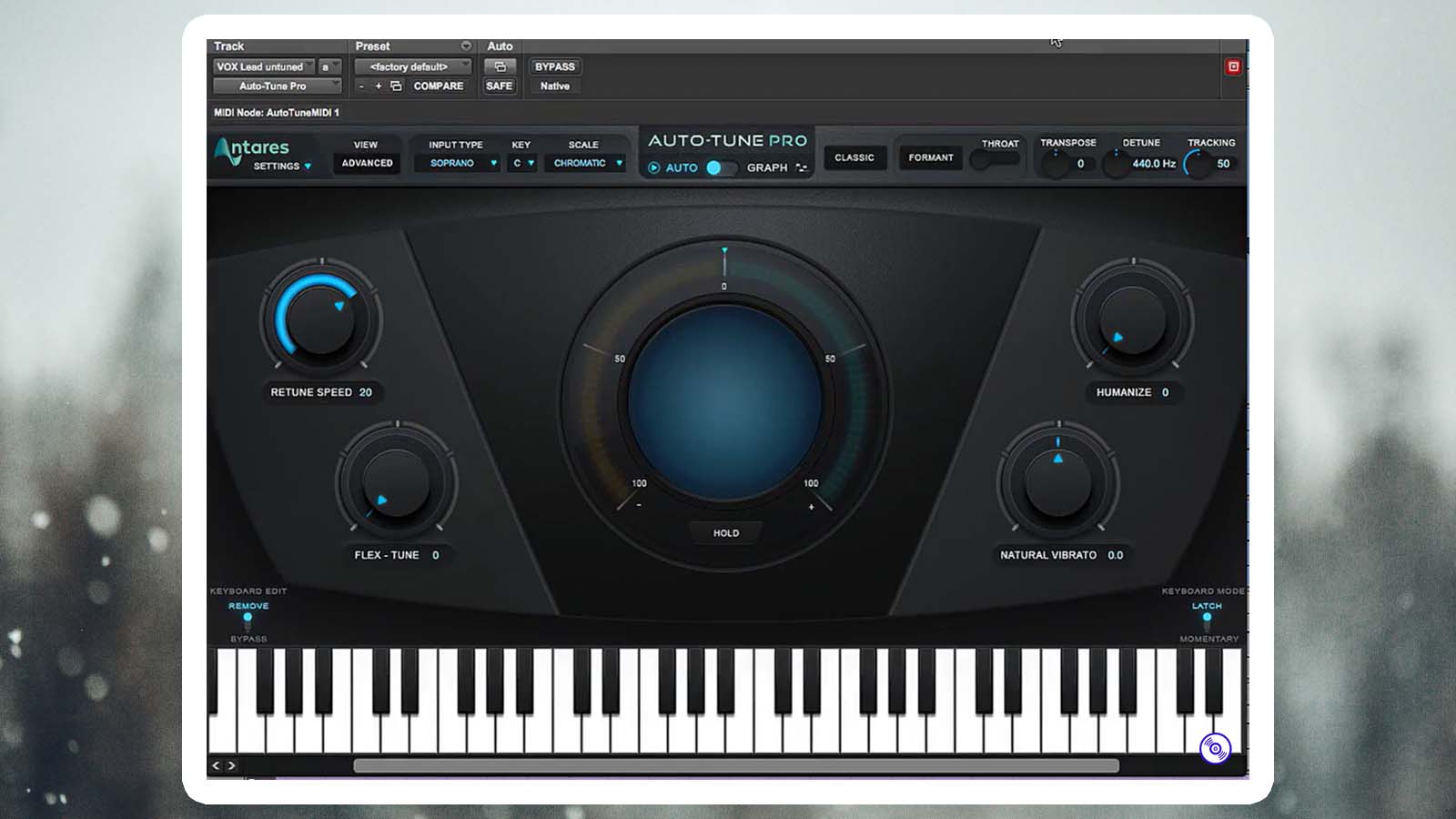Screen dimensions: 1456x819
Task: Enable Formant correction
Action: tap(931, 157)
